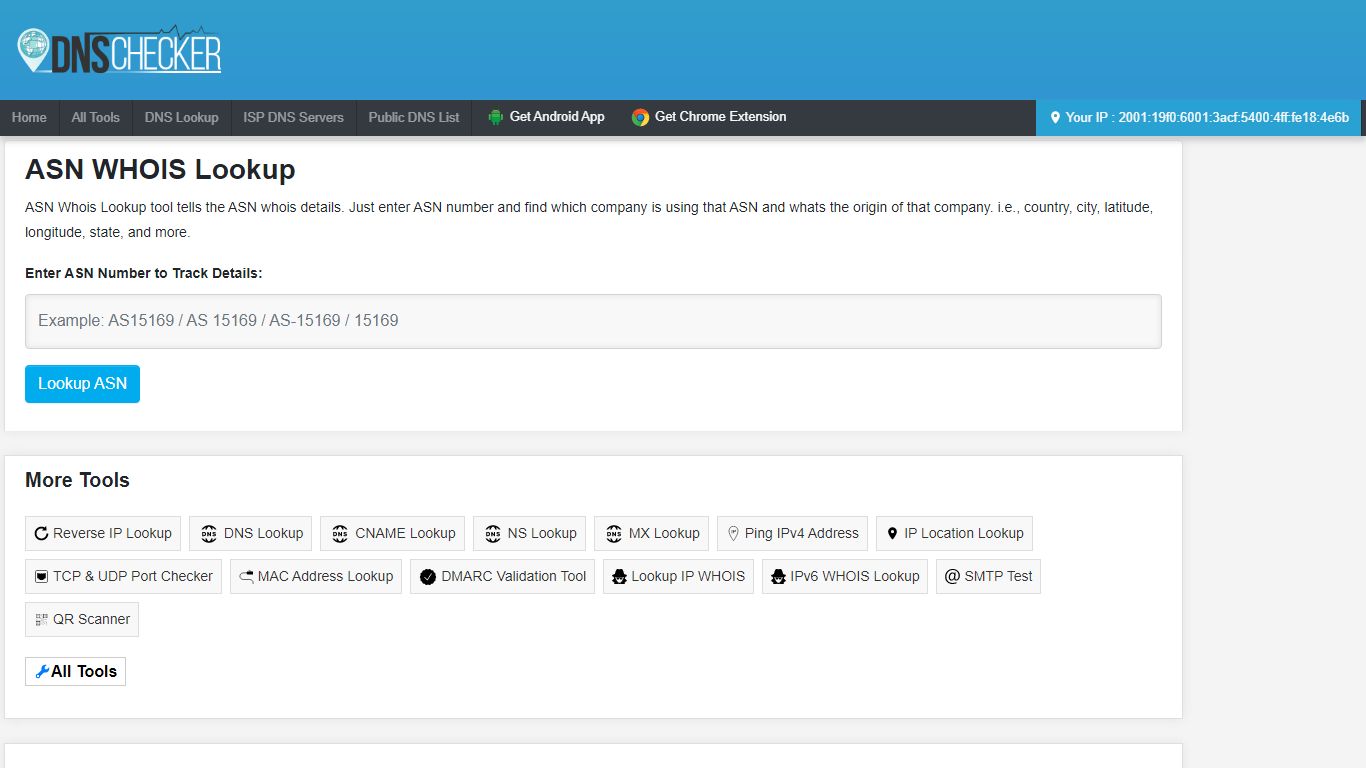This screenshot has width=1366, height=768.
Task: Open NS Lookup tool
Action: click(x=530, y=534)
